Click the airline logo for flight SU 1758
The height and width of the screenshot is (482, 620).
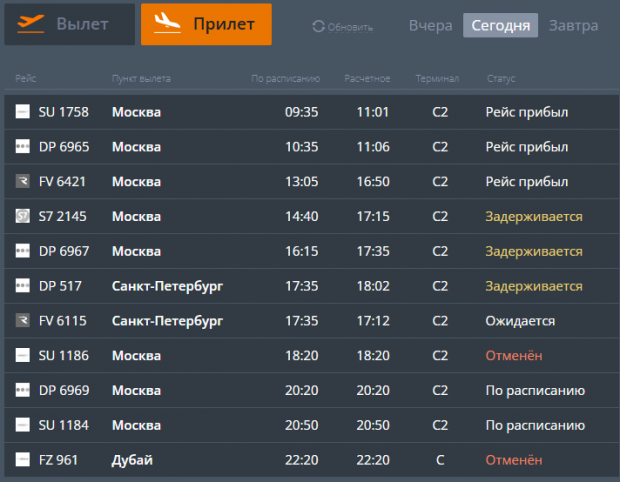click(x=23, y=112)
